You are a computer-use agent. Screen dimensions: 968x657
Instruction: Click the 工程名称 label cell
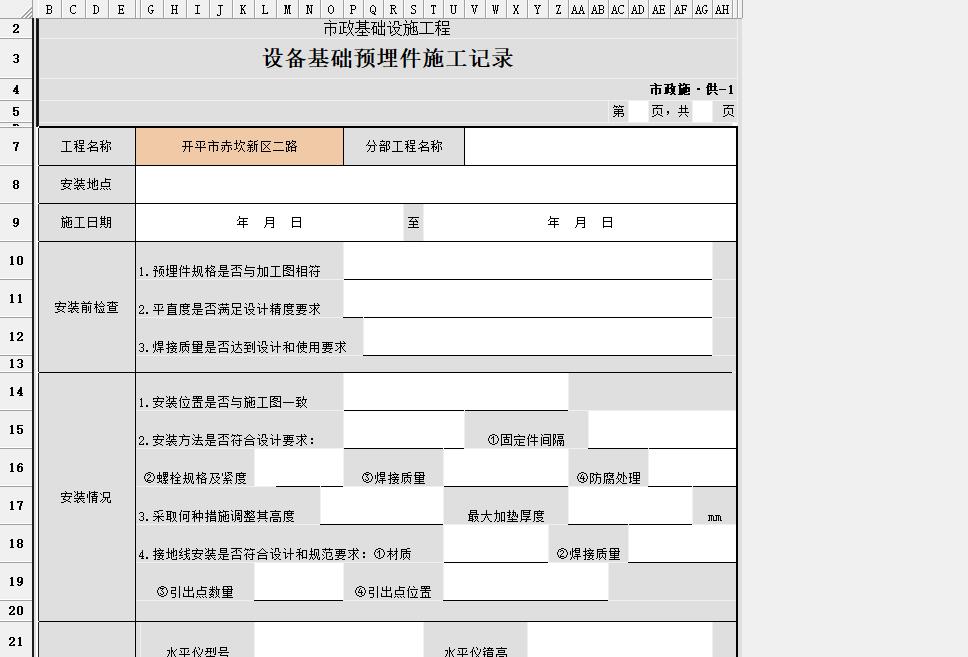(84, 146)
